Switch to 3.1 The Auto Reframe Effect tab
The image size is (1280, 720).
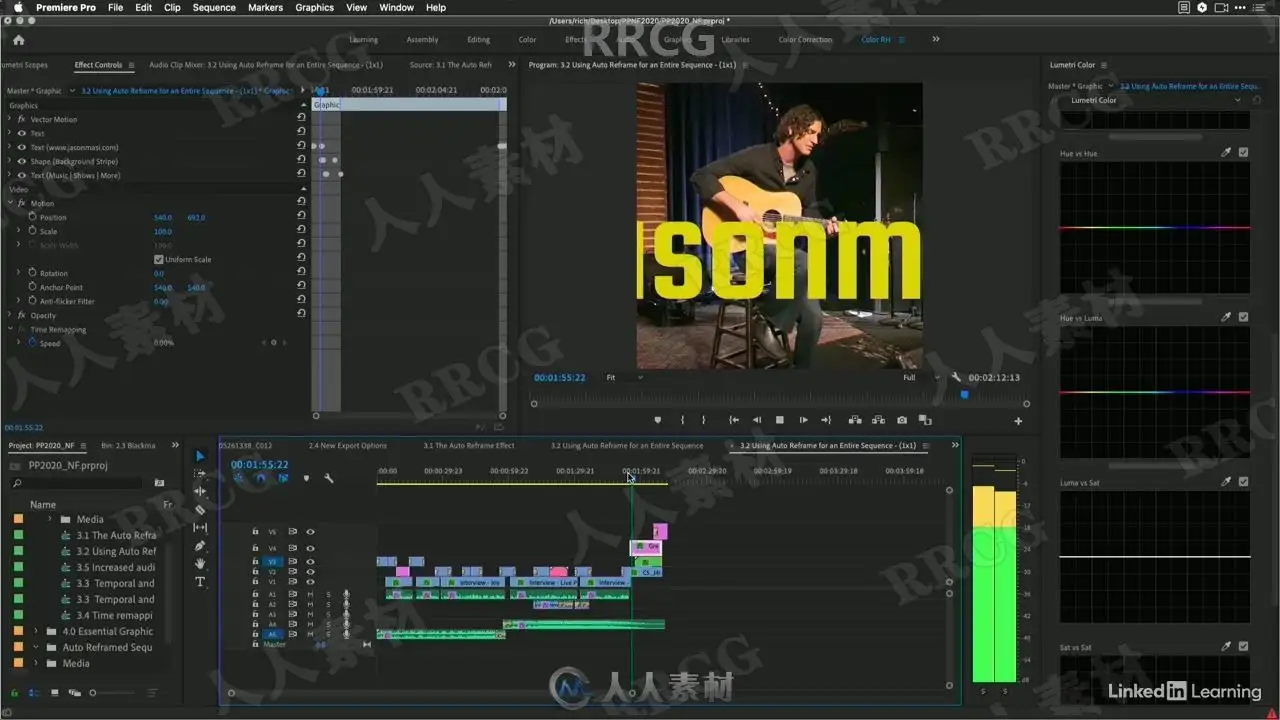[x=468, y=445]
